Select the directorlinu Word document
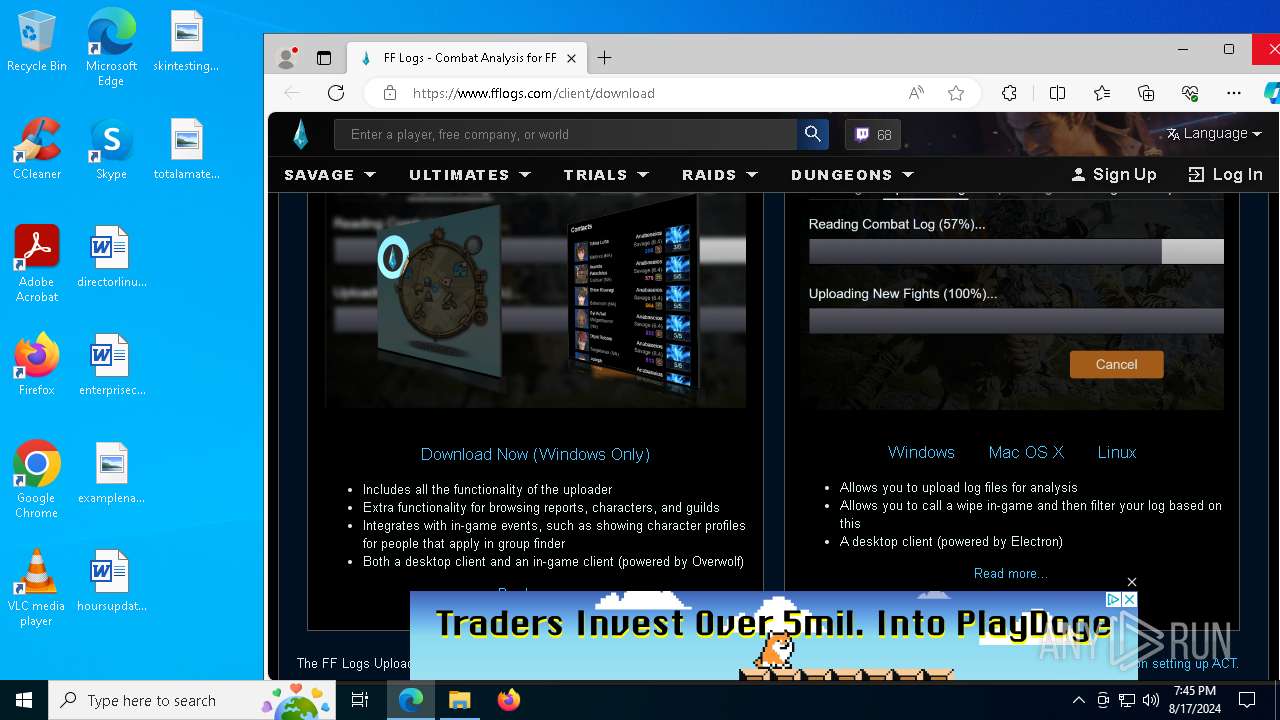 click(111, 257)
